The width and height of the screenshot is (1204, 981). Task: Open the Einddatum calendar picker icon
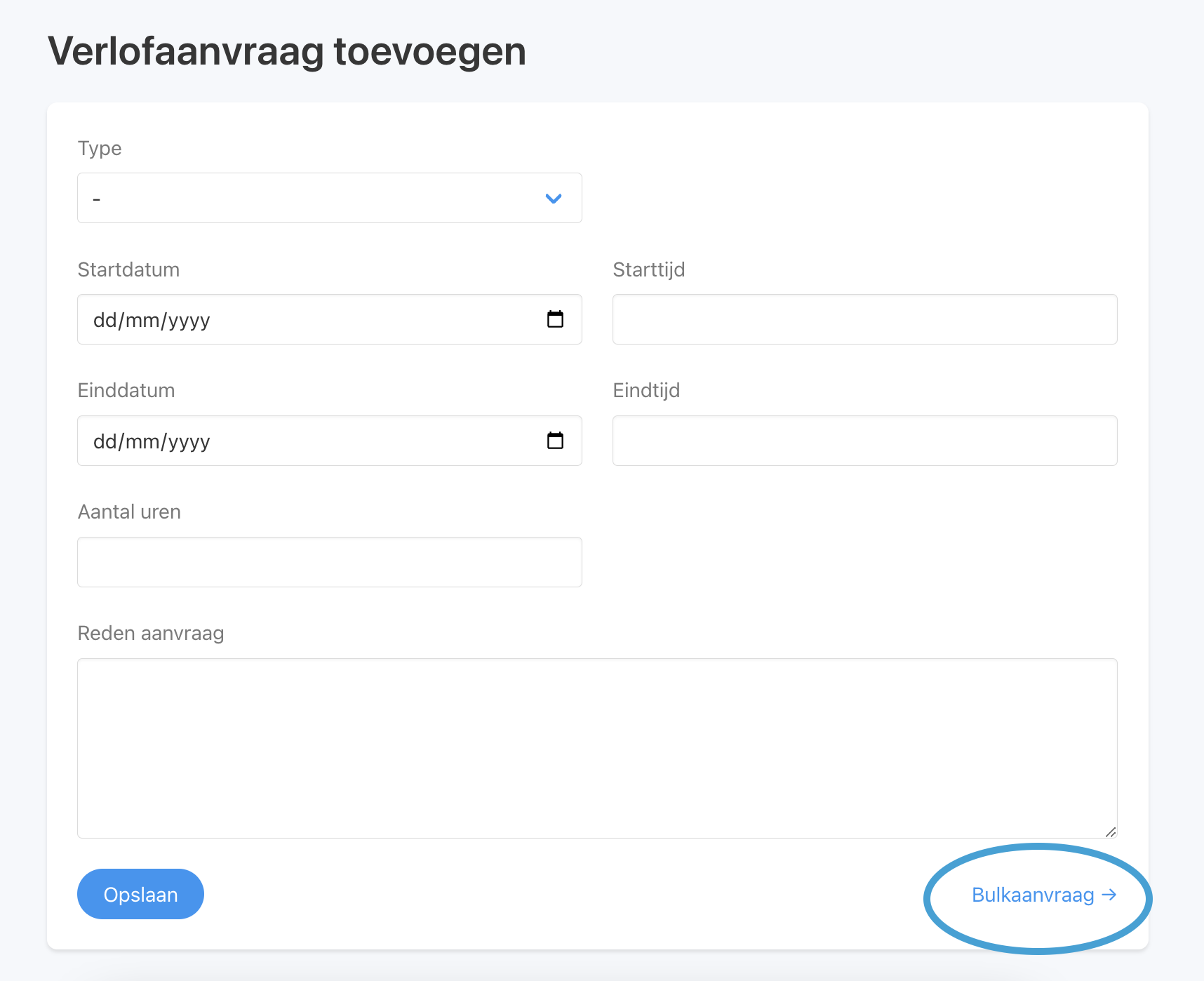[555, 441]
